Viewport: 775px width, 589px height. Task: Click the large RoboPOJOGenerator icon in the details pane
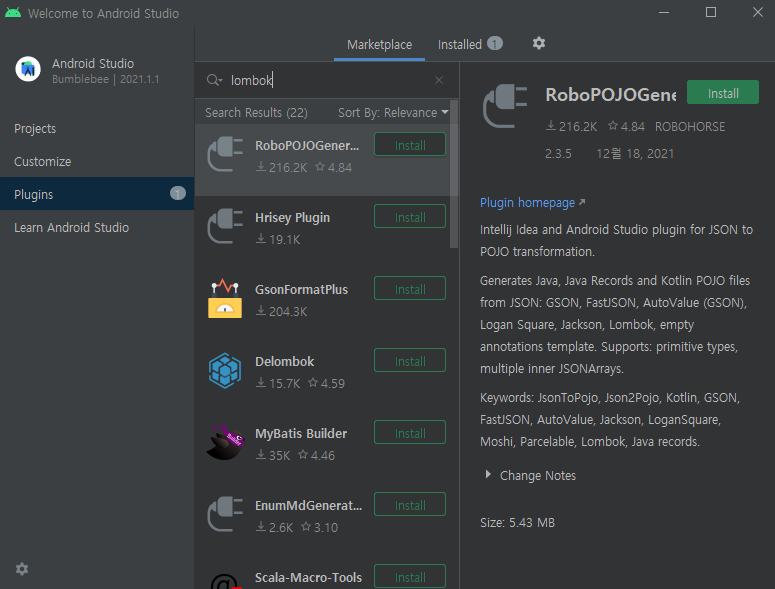point(505,106)
